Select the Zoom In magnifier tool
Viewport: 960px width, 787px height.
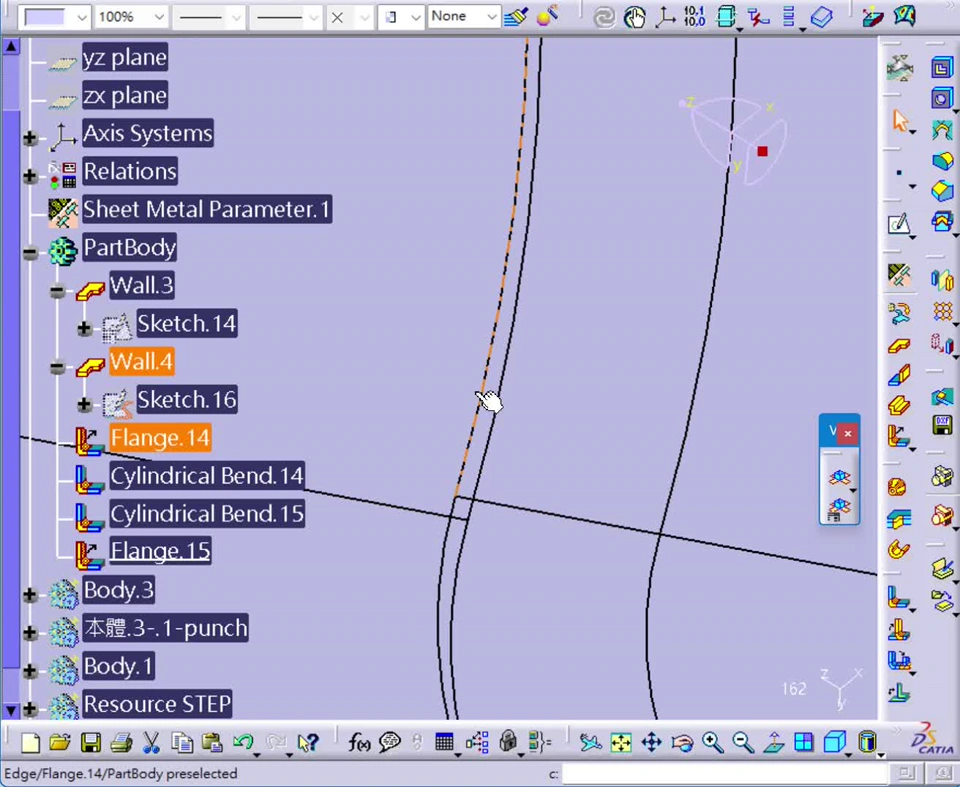click(x=712, y=742)
